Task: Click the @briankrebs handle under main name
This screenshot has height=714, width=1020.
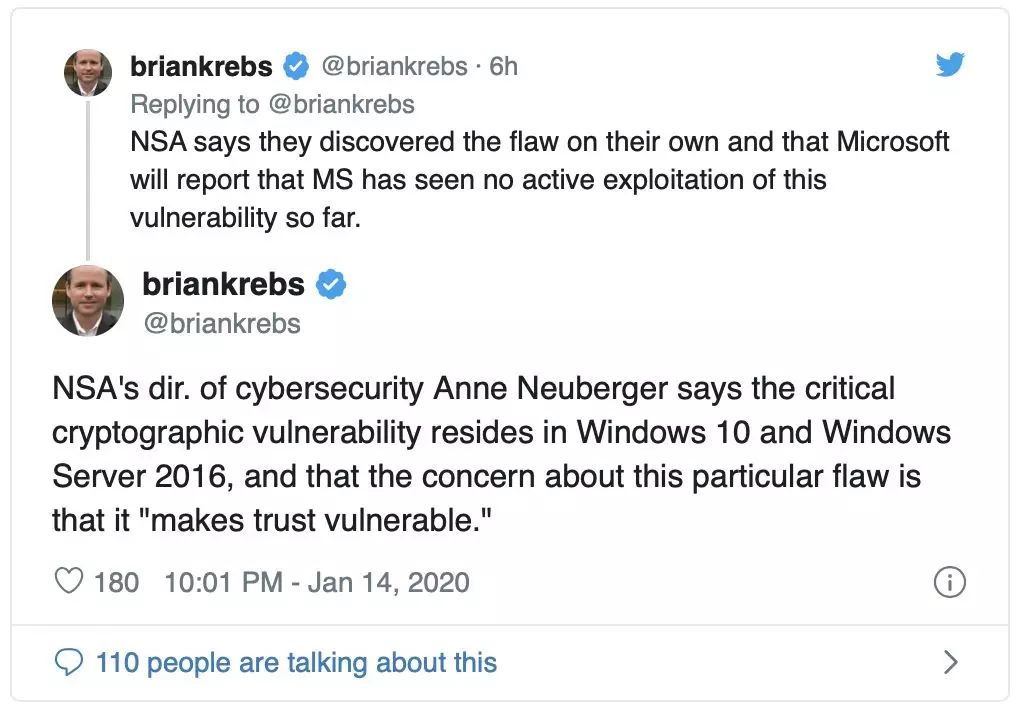Action: (221, 323)
